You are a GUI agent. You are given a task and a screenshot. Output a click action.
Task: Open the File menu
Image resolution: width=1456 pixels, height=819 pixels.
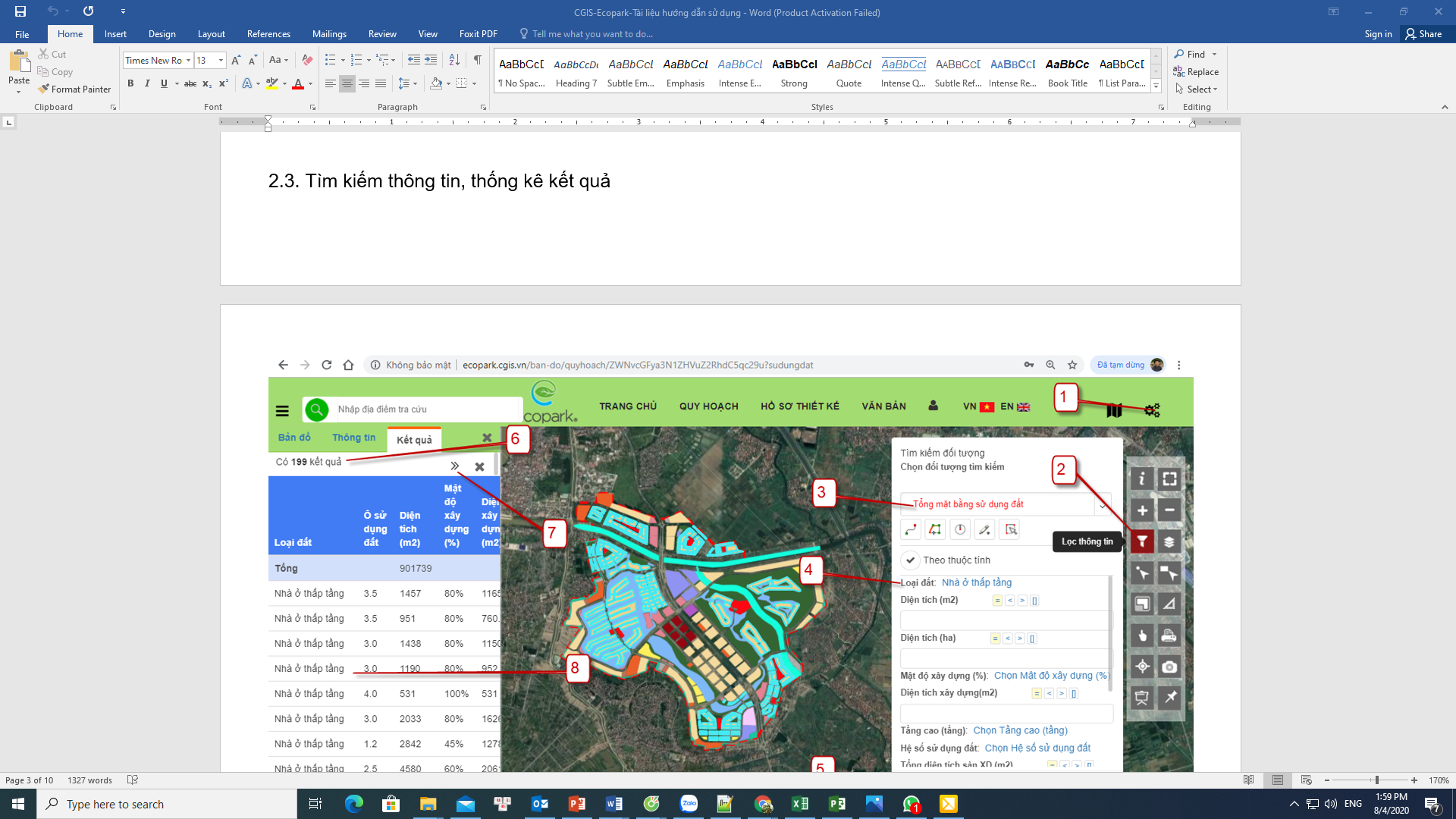coord(22,34)
